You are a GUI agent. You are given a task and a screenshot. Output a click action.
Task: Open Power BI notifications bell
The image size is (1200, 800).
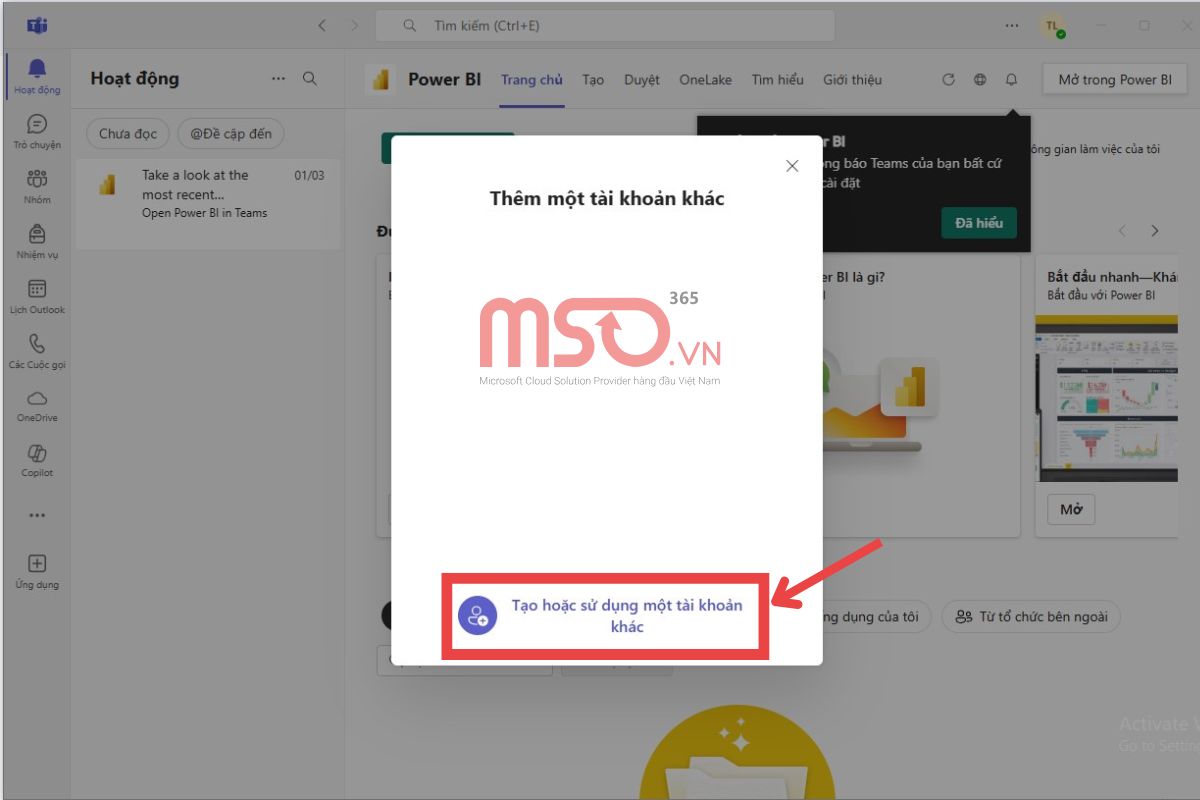(1011, 80)
